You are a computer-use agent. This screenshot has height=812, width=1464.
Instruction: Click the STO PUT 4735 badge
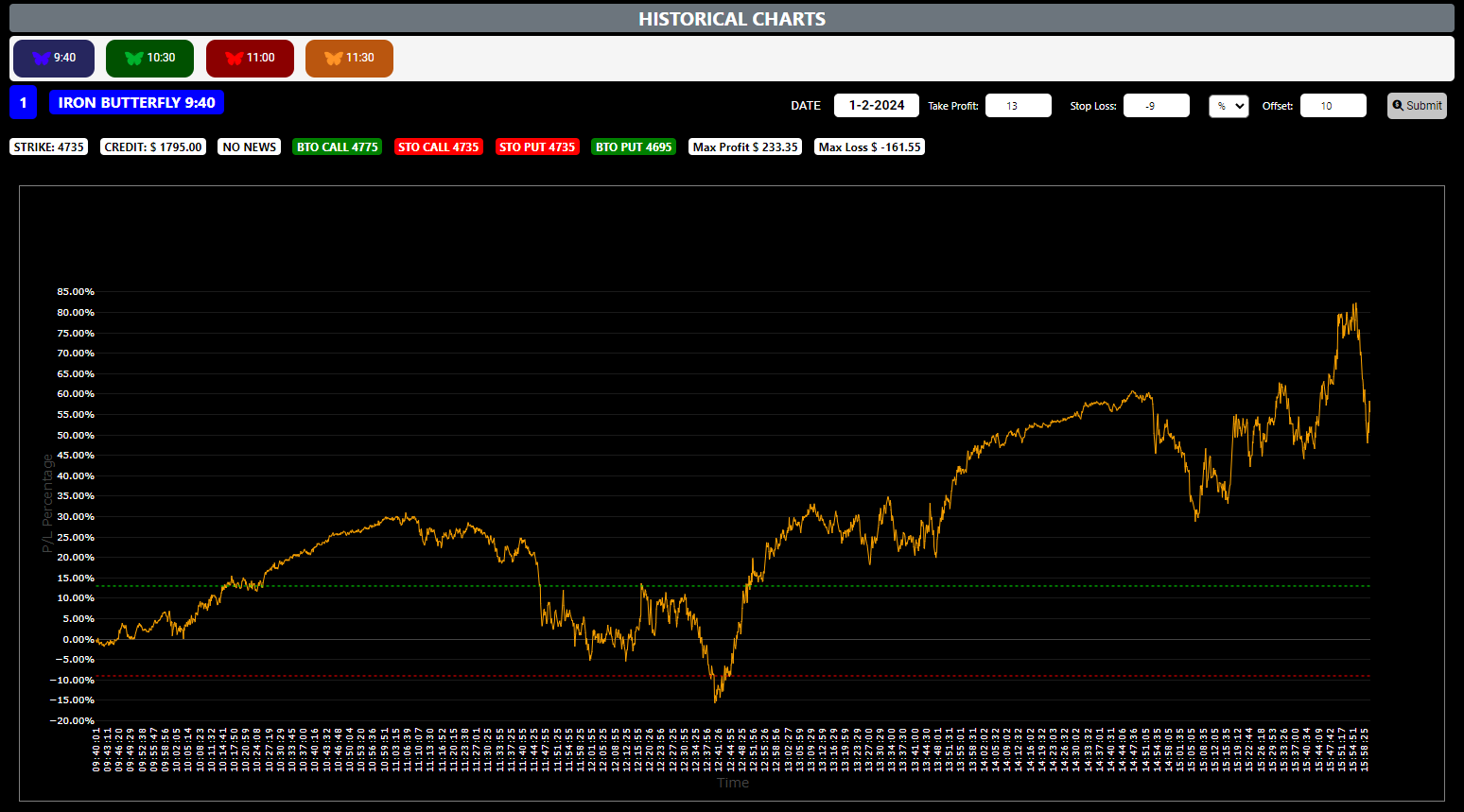[537, 147]
